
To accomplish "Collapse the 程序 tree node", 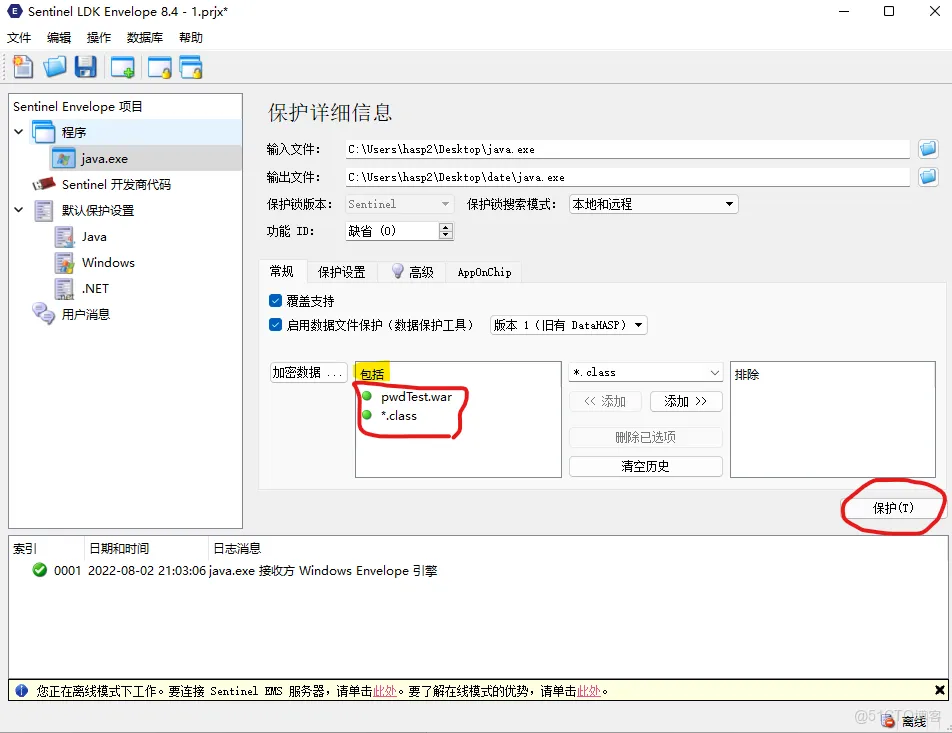I will coord(19,132).
